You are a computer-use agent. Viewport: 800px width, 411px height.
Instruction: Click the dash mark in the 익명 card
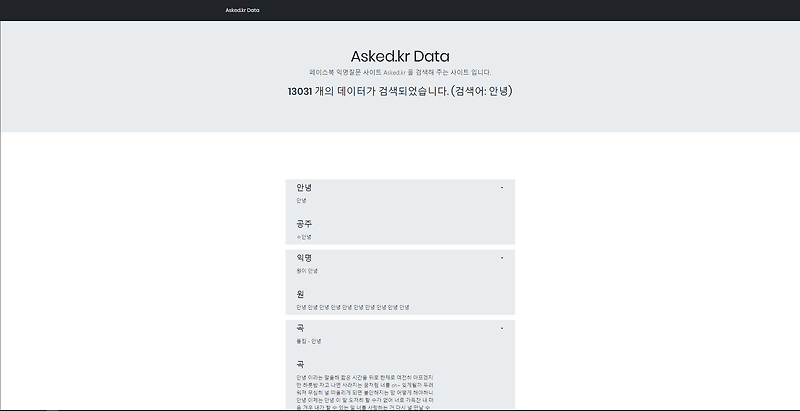(502, 259)
